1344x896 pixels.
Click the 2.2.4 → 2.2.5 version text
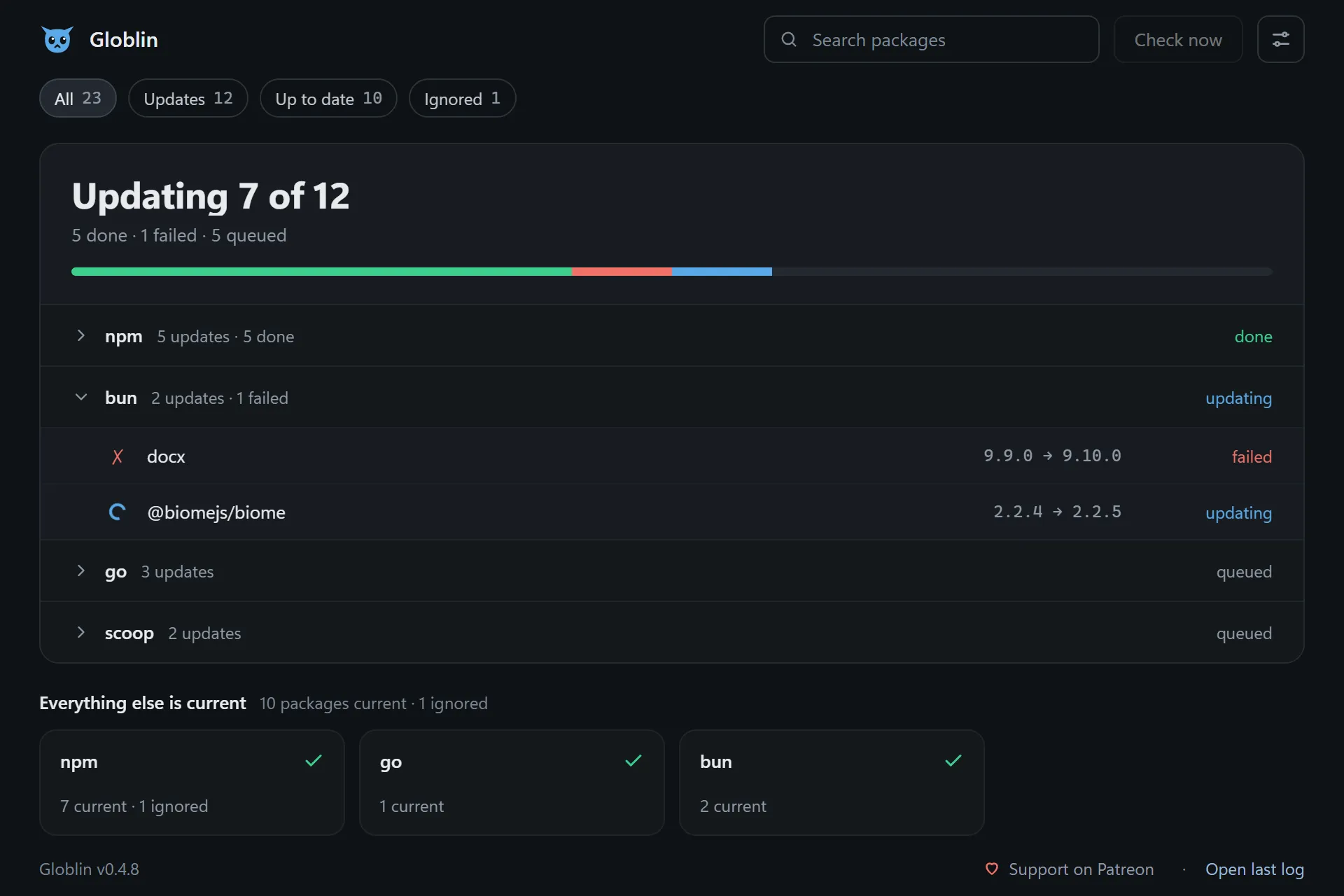point(1057,512)
